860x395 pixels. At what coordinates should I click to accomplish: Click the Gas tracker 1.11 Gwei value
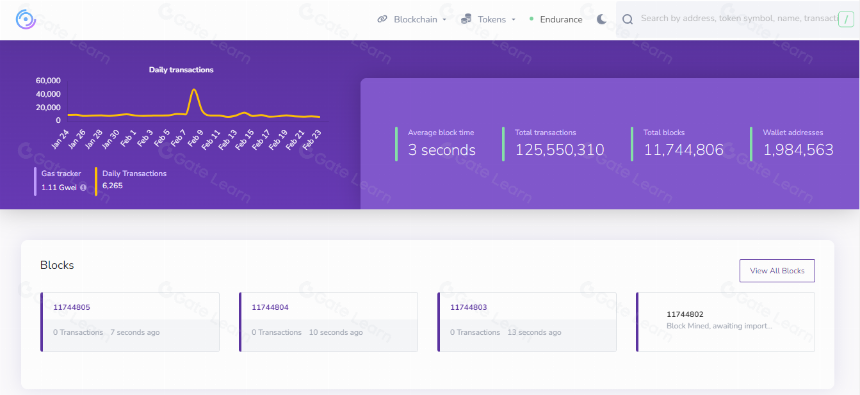point(60,187)
